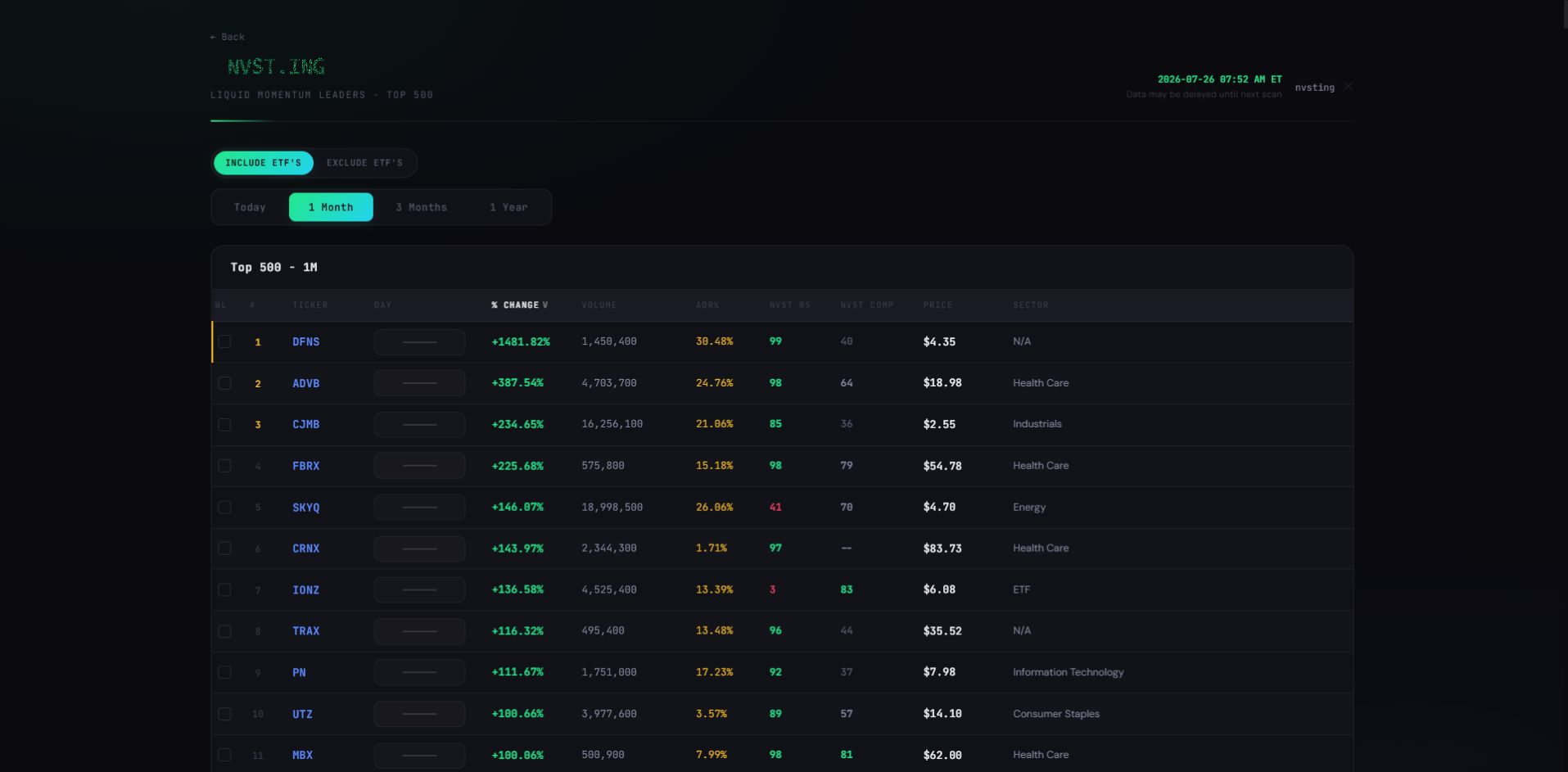
Task: Click the +1481.82% change value
Action: click(521, 341)
